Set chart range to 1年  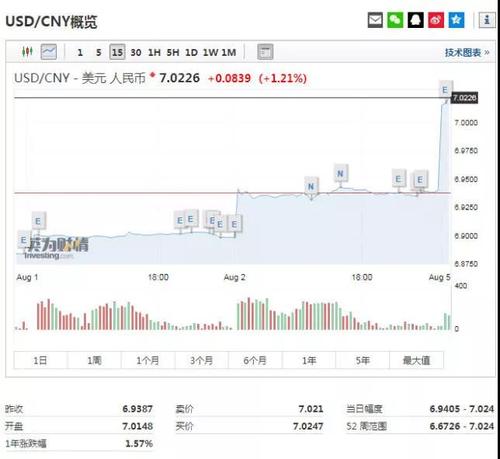pyautogui.click(x=309, y=360)
